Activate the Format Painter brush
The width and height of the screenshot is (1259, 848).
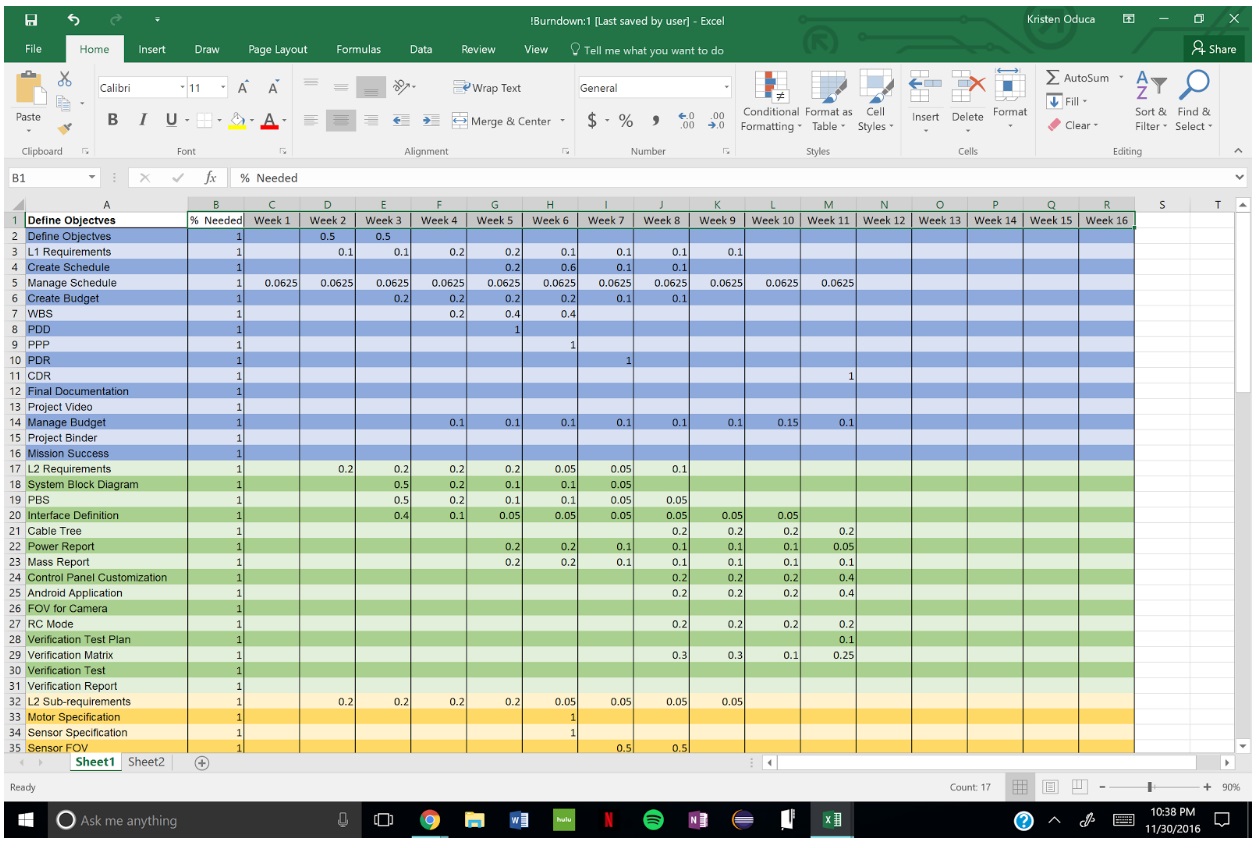pos(65,128)
